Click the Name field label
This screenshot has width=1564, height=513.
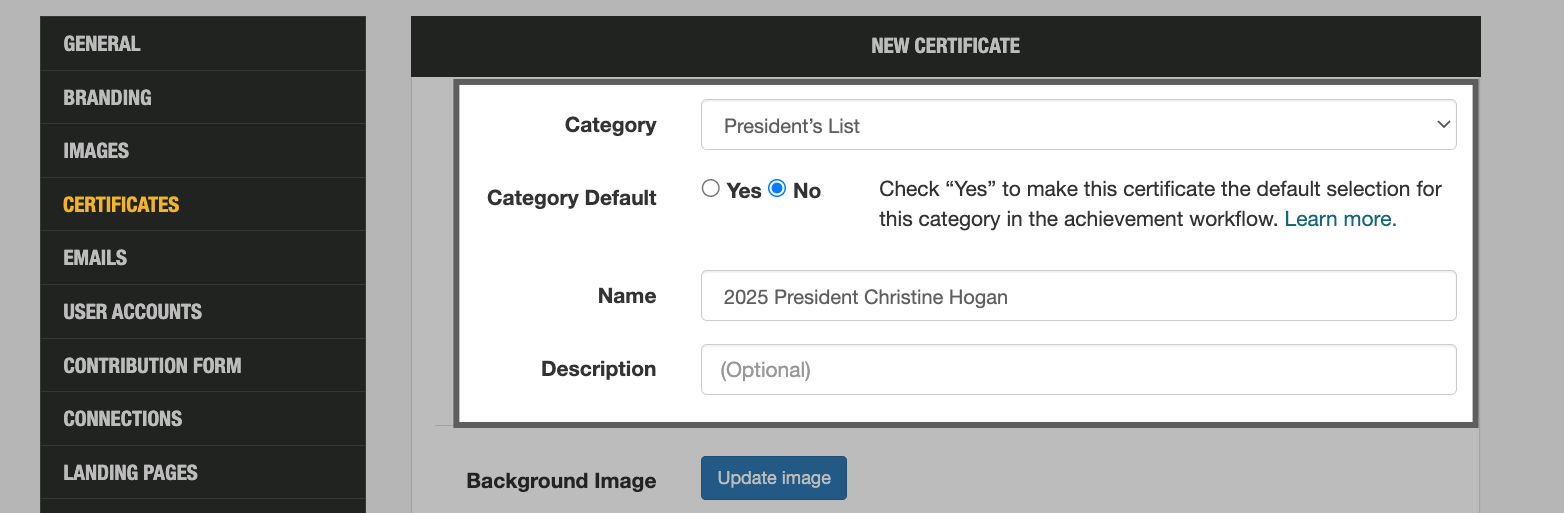click(x=627, y=296)
